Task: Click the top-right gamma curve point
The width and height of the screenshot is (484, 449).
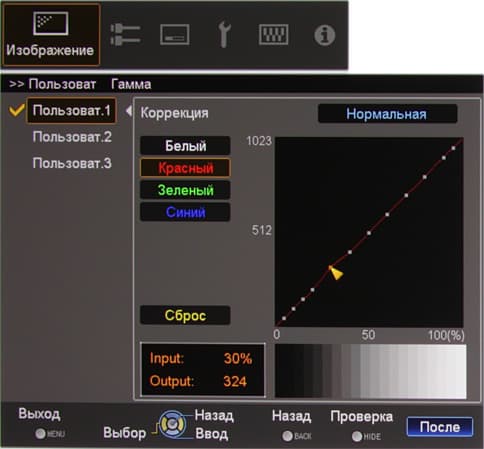Action: [x=453, y=148]
